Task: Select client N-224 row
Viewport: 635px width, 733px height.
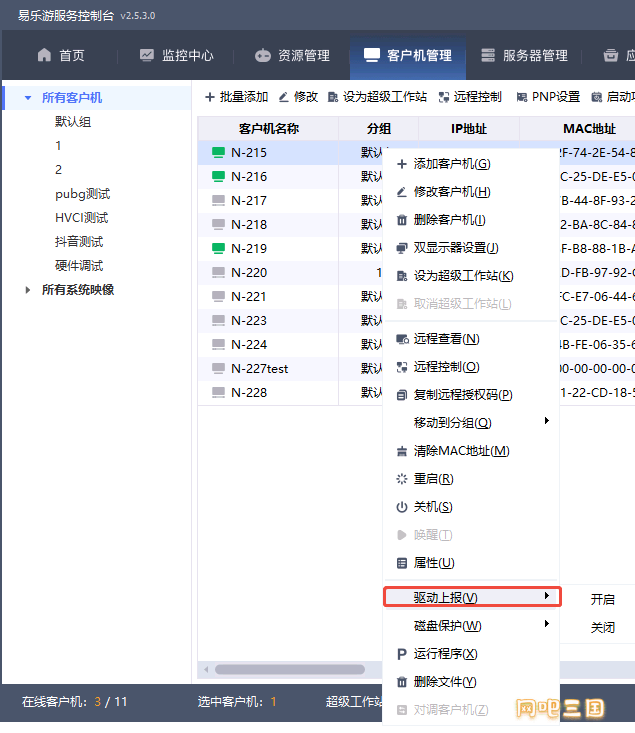Action: click(290, 345)
